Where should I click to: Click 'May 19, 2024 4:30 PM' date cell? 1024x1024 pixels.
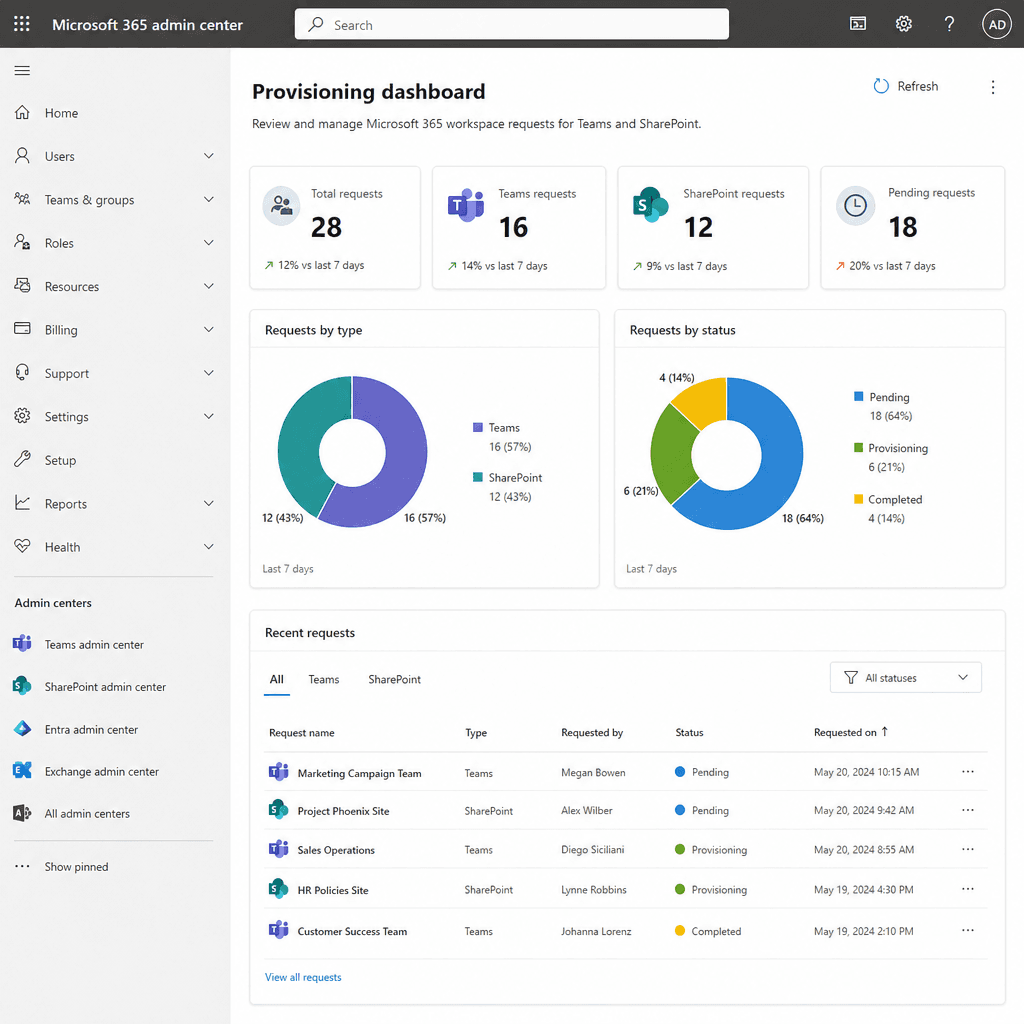pos(863,889)
